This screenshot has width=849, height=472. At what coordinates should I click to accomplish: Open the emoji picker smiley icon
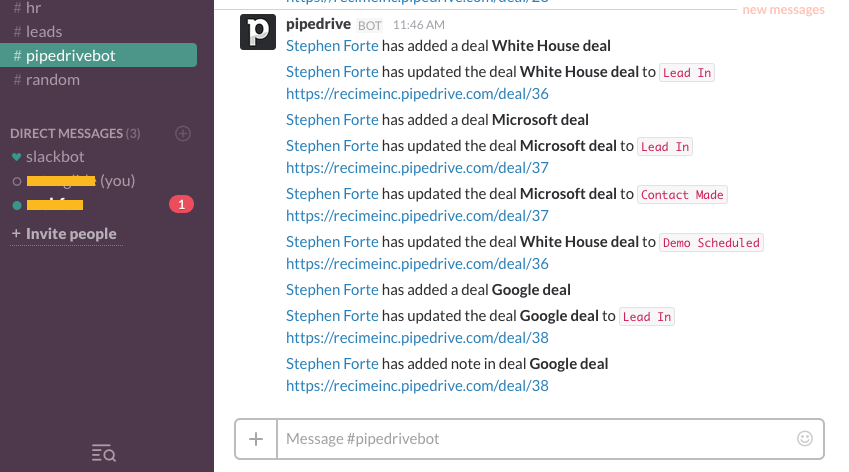804,438
